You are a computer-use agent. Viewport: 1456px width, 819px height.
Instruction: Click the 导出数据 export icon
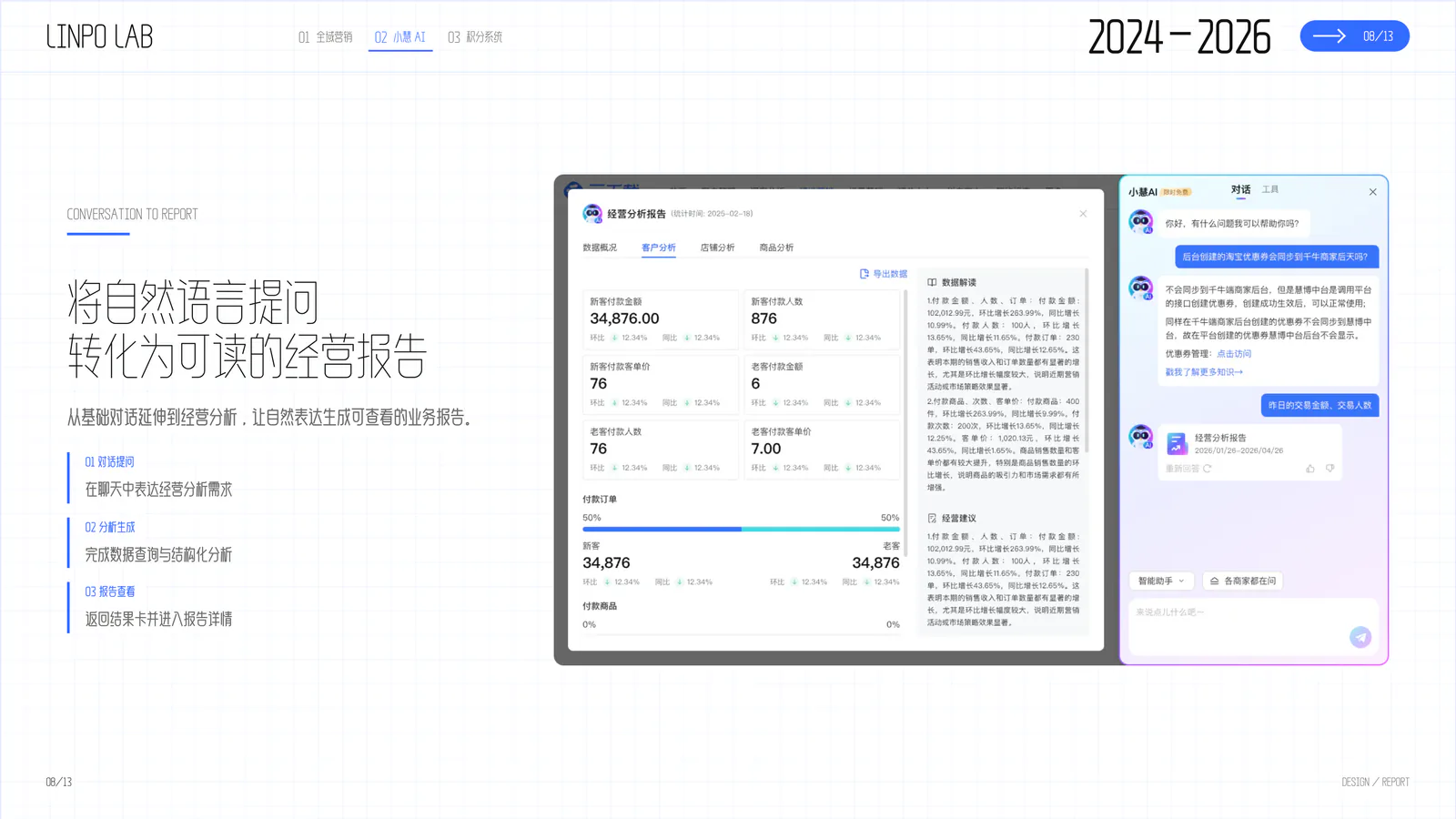[864, 274]
